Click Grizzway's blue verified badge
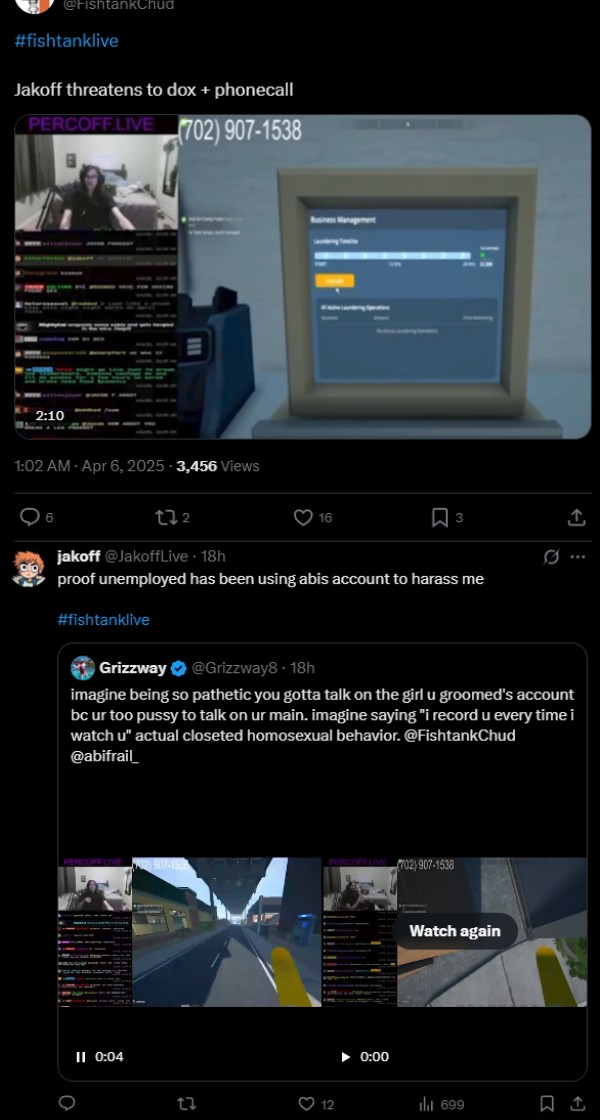 tap(179, 668)
